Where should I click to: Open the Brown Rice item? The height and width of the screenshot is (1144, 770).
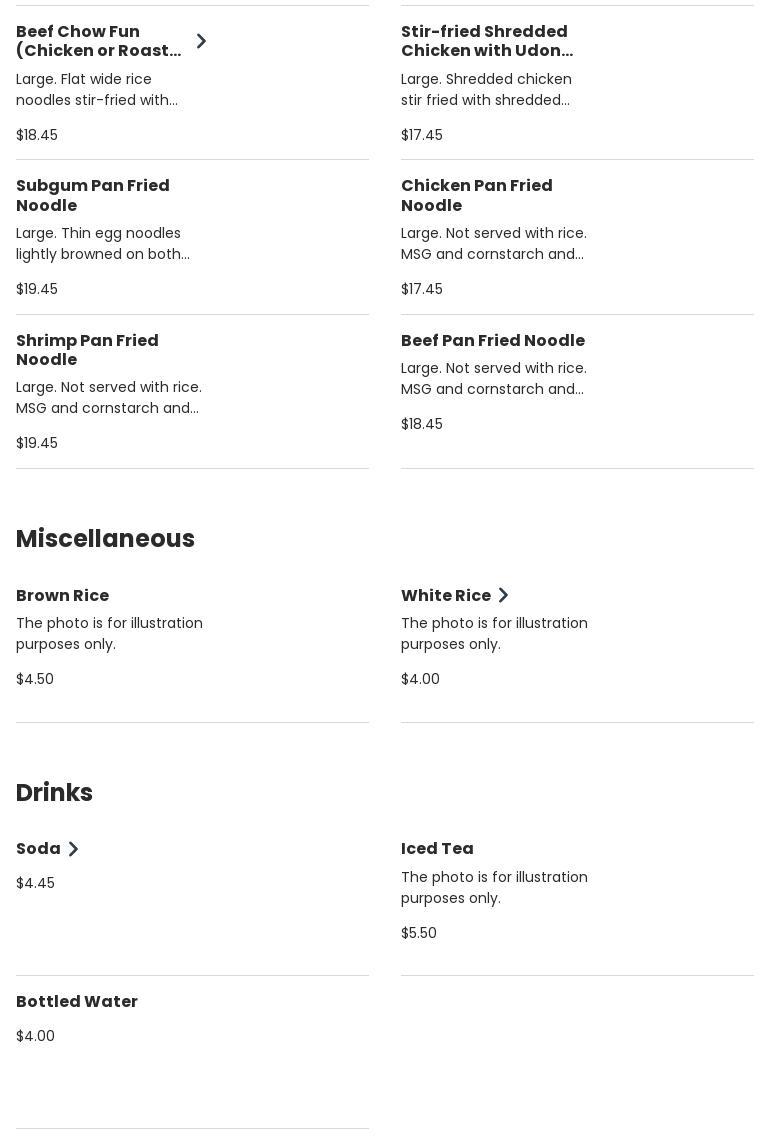pyautogui.click(x=62, y=596)
